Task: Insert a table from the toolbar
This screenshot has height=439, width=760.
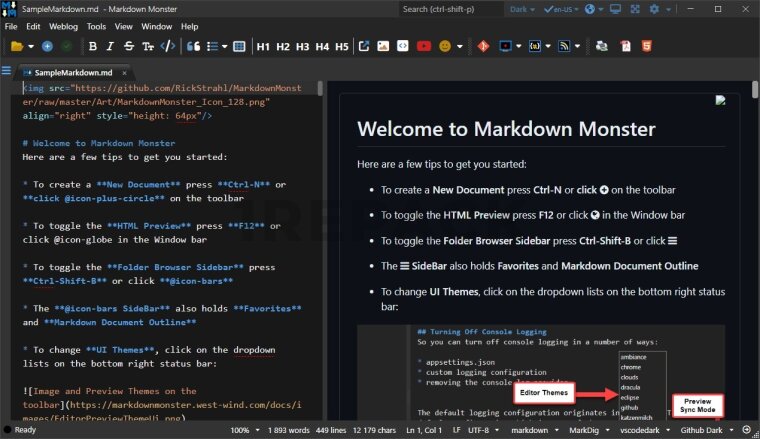Action: click(x=239, y=46)
